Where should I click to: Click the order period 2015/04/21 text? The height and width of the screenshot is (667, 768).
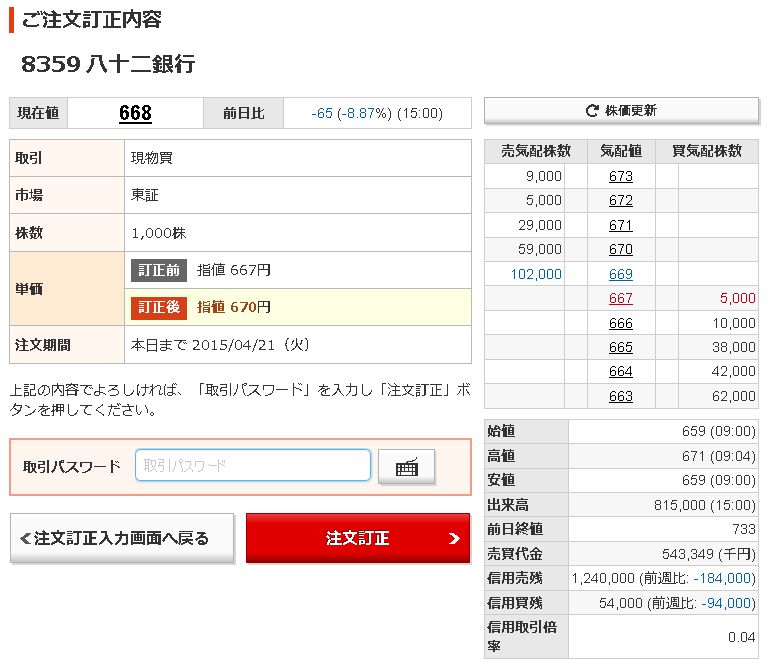pyautogui.click(x=220, y=345)
